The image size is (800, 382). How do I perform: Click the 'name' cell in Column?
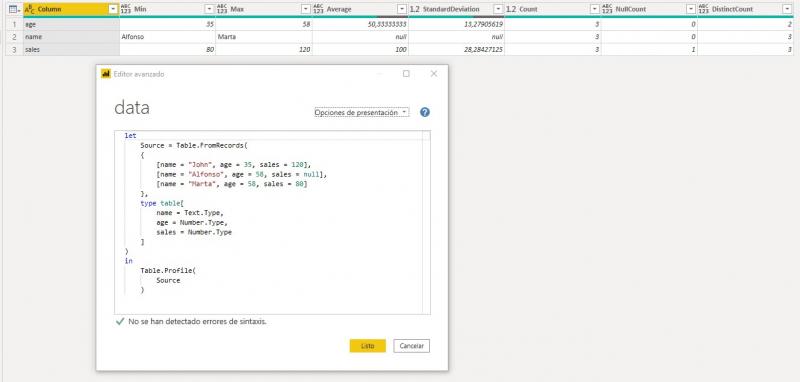coord(71,37)
